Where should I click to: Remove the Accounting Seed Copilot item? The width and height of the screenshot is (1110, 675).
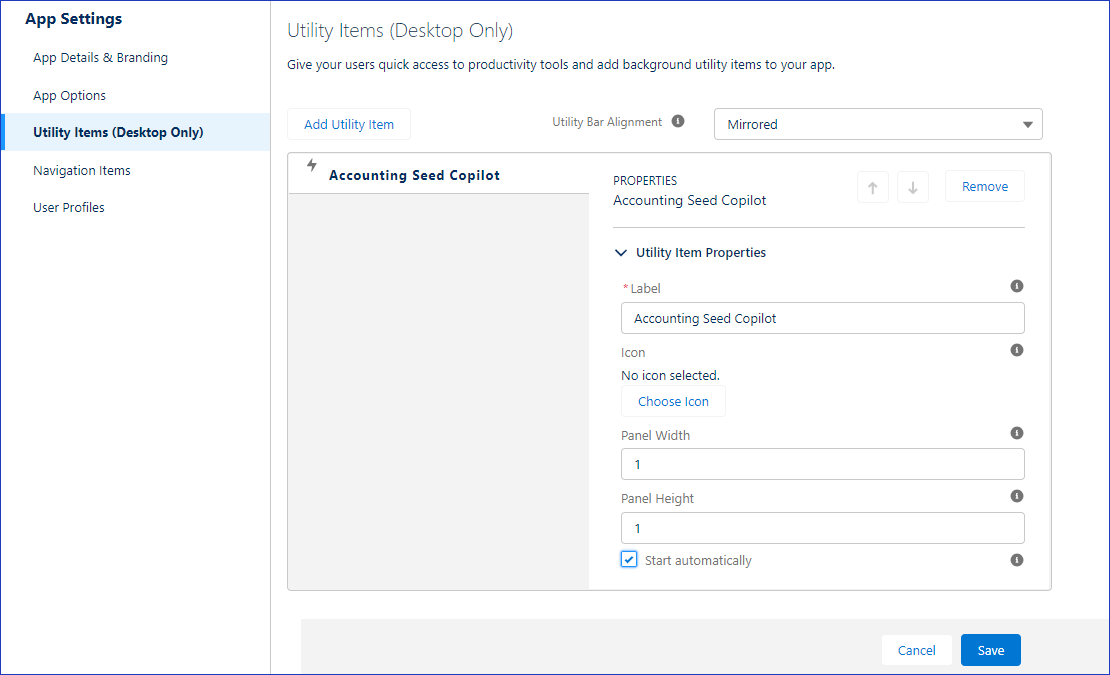pos(984,187)
